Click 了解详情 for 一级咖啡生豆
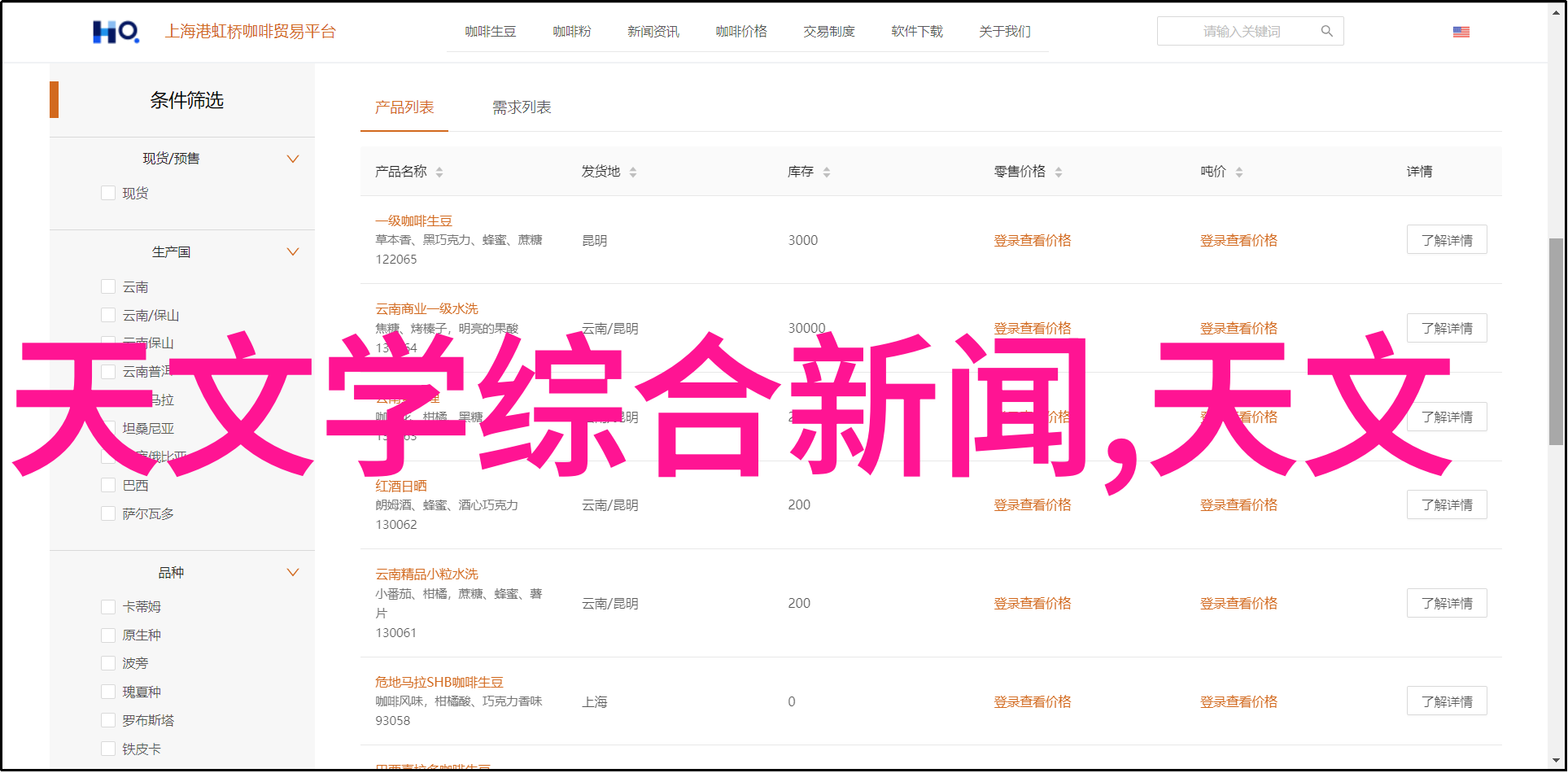Viewport: 1568px width, 773px height. coord(1447,240)
